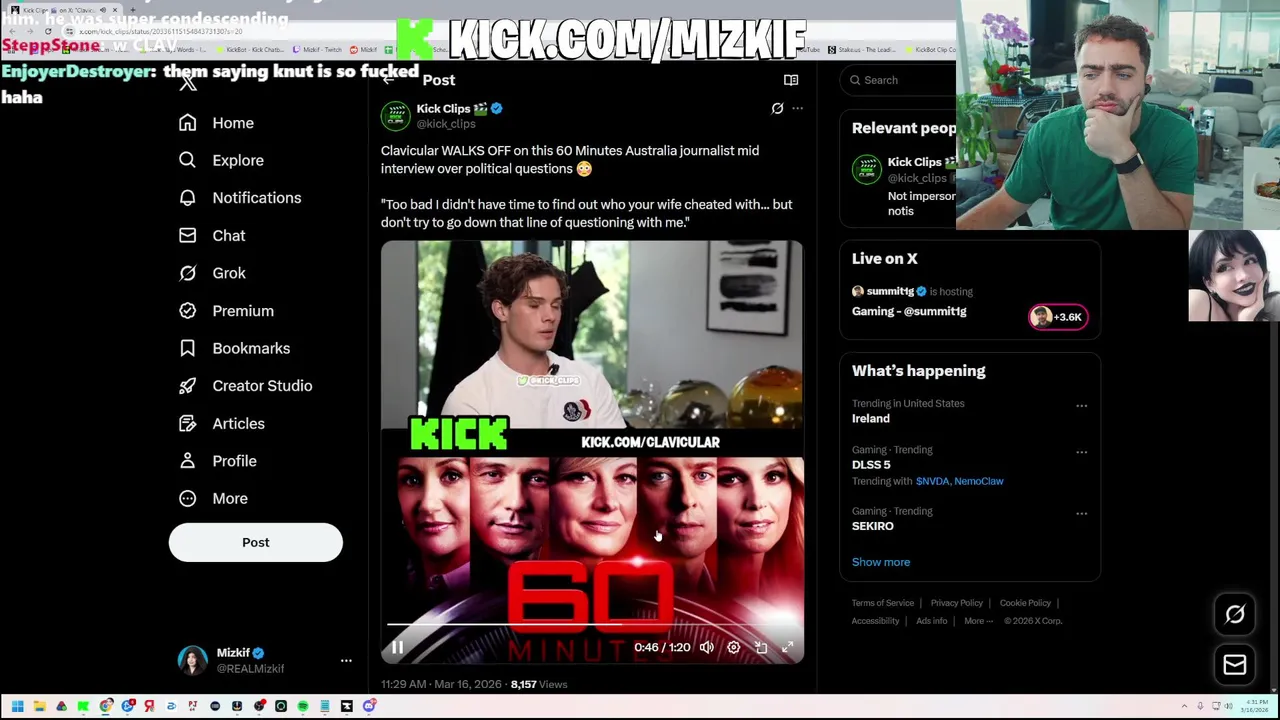The image size is (1280, 720).
Task: Open the Chat section
Action: 228,236
